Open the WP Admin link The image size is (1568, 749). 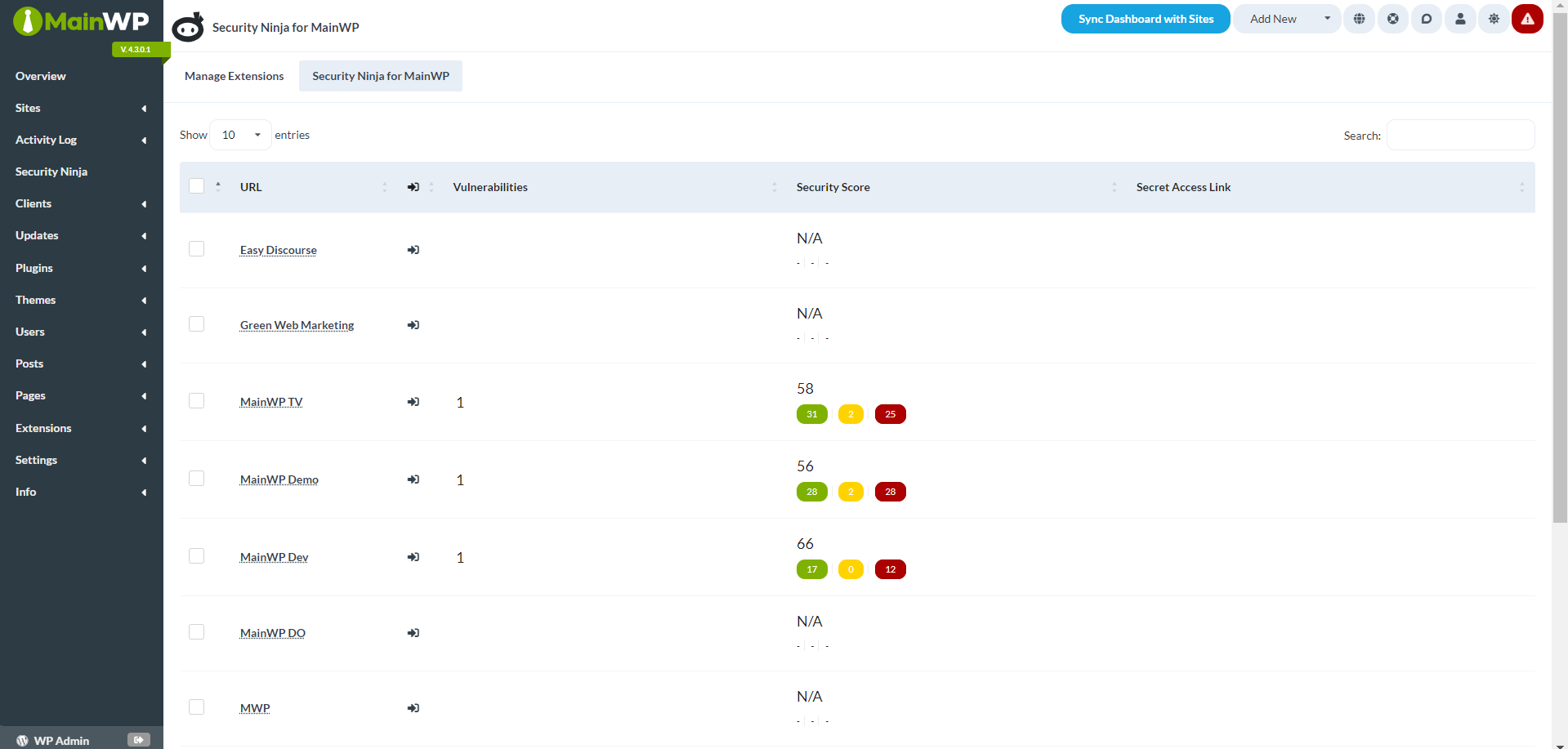(61, 741)
